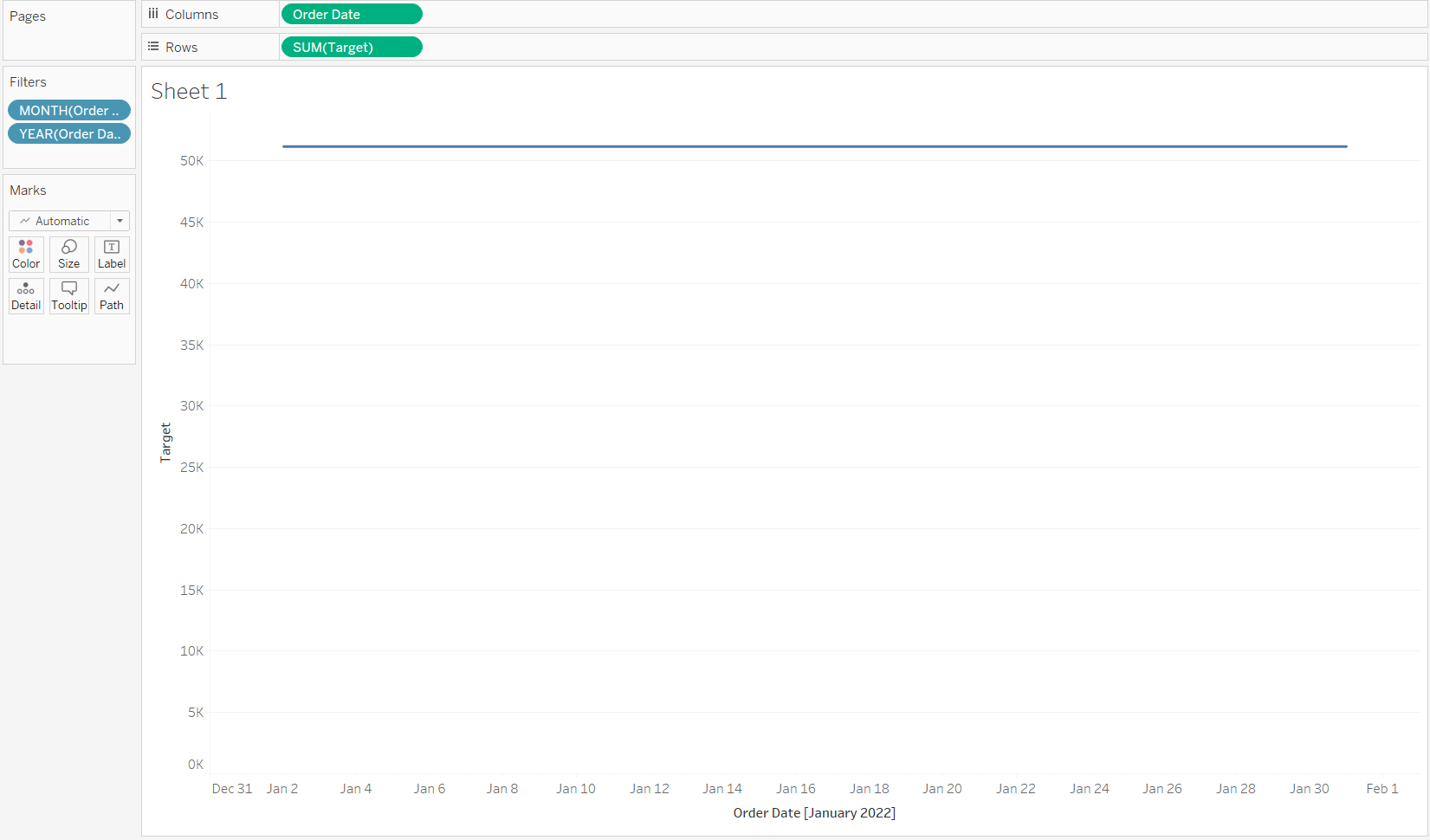Screen dimensions: 1430x840
Task: Click the Jan 30 date label
Action: point(1310,788)
